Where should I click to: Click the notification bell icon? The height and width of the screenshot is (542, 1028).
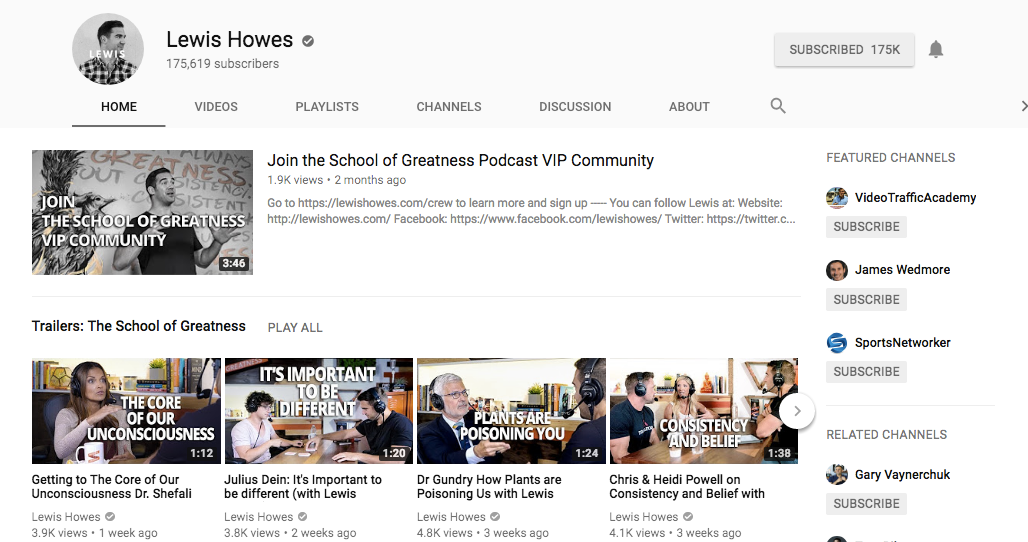coord(936,49)
